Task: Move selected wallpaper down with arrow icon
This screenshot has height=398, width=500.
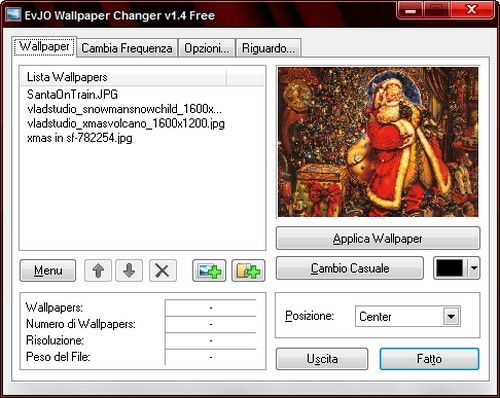Action: pyautogui.click(x=129, y=270)
